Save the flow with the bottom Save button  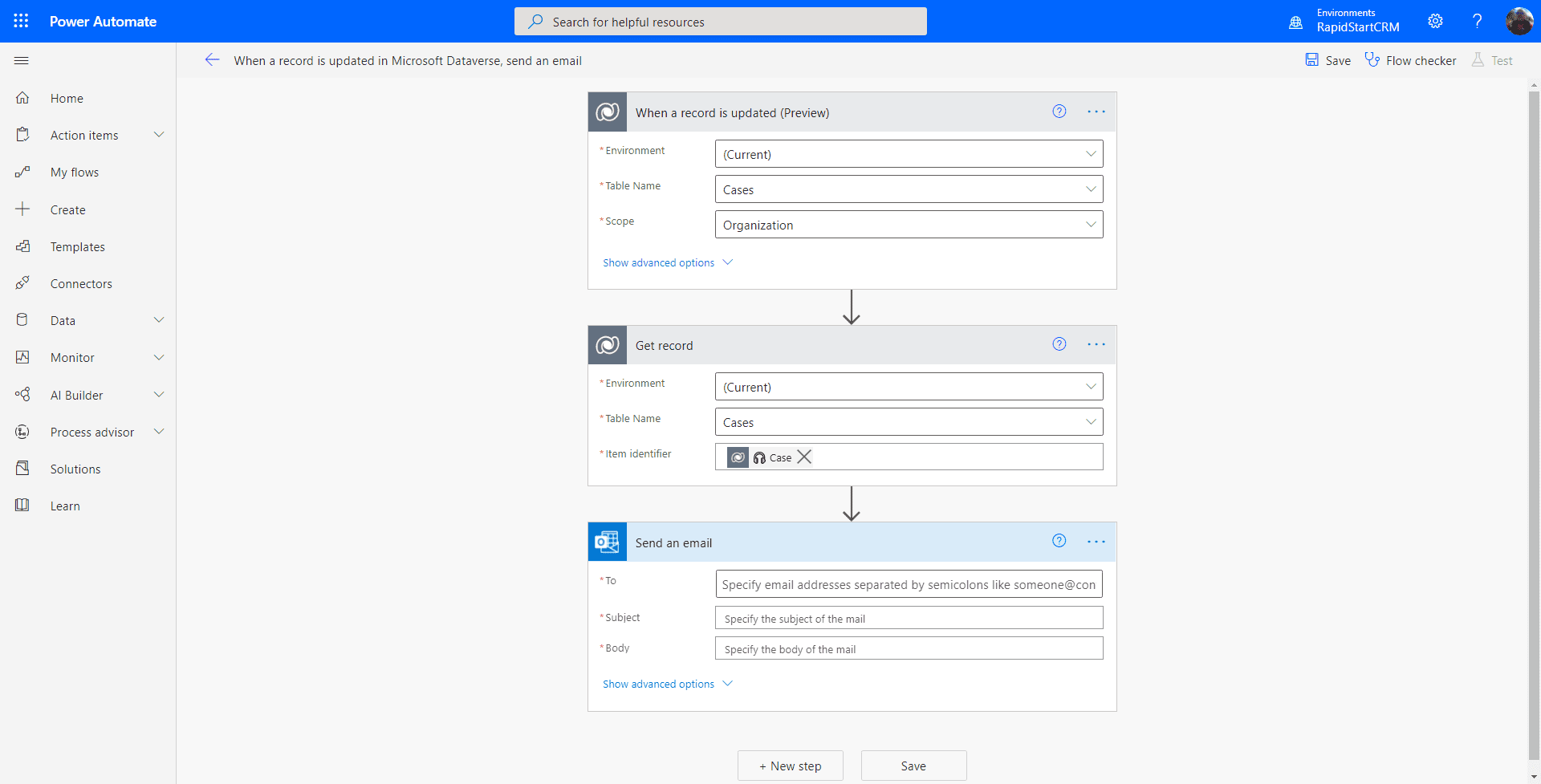(x=913, y=766)
